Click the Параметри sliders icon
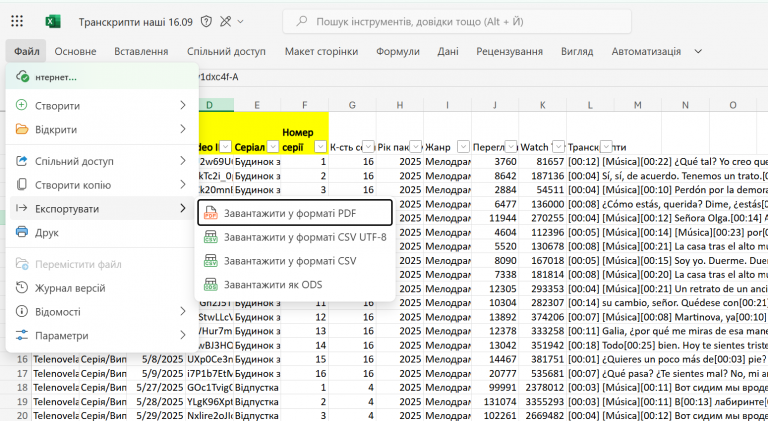Image resolution: width=768 pixels, height=421 pixels. coord(22,335)
